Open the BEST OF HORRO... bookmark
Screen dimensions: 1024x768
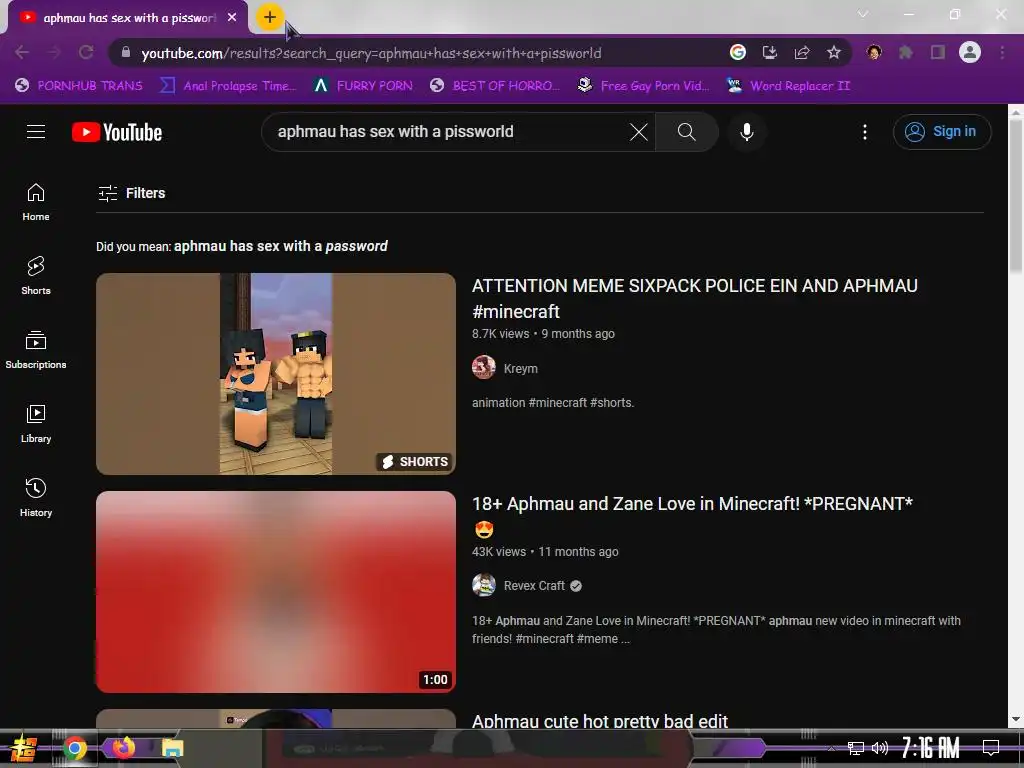(495, 86)
